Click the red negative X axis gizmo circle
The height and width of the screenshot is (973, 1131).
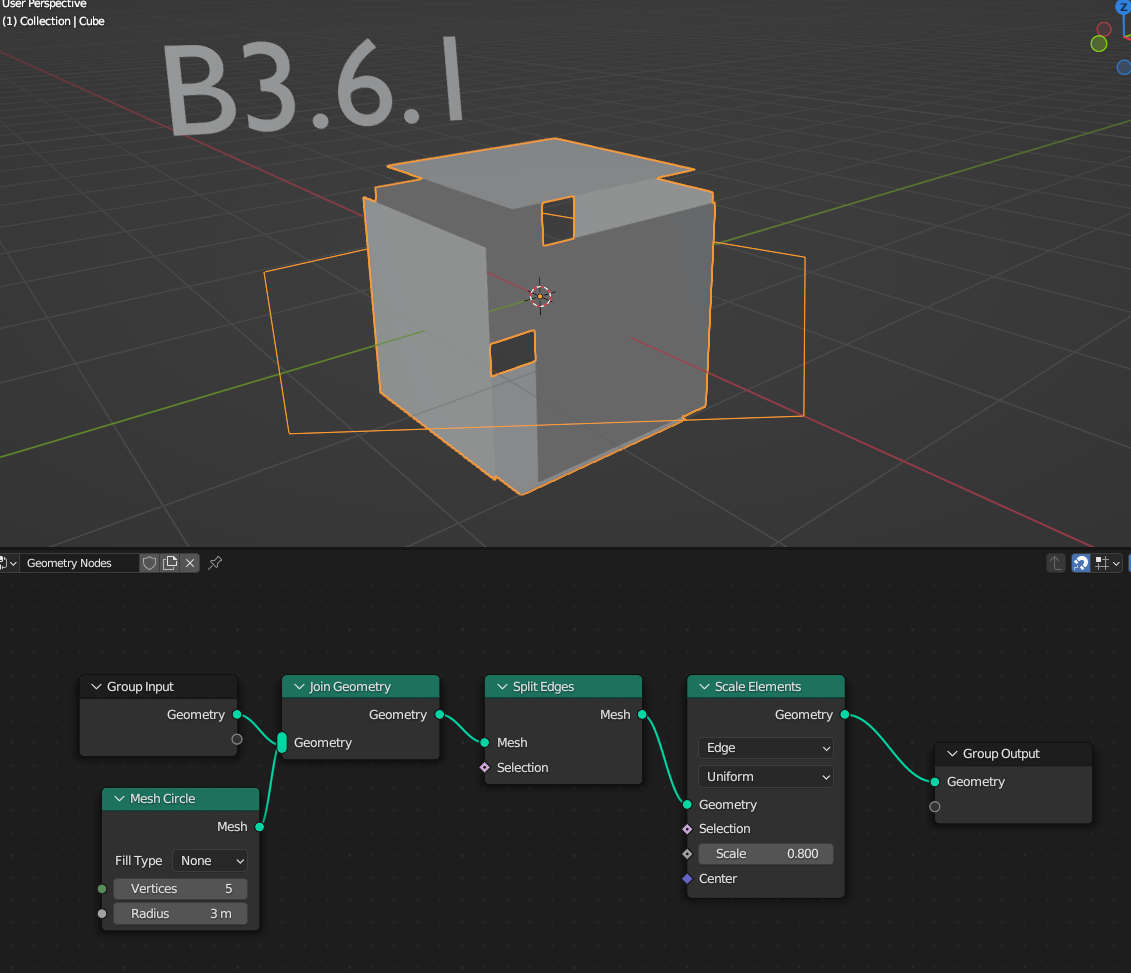click(x=1104, y=29)
